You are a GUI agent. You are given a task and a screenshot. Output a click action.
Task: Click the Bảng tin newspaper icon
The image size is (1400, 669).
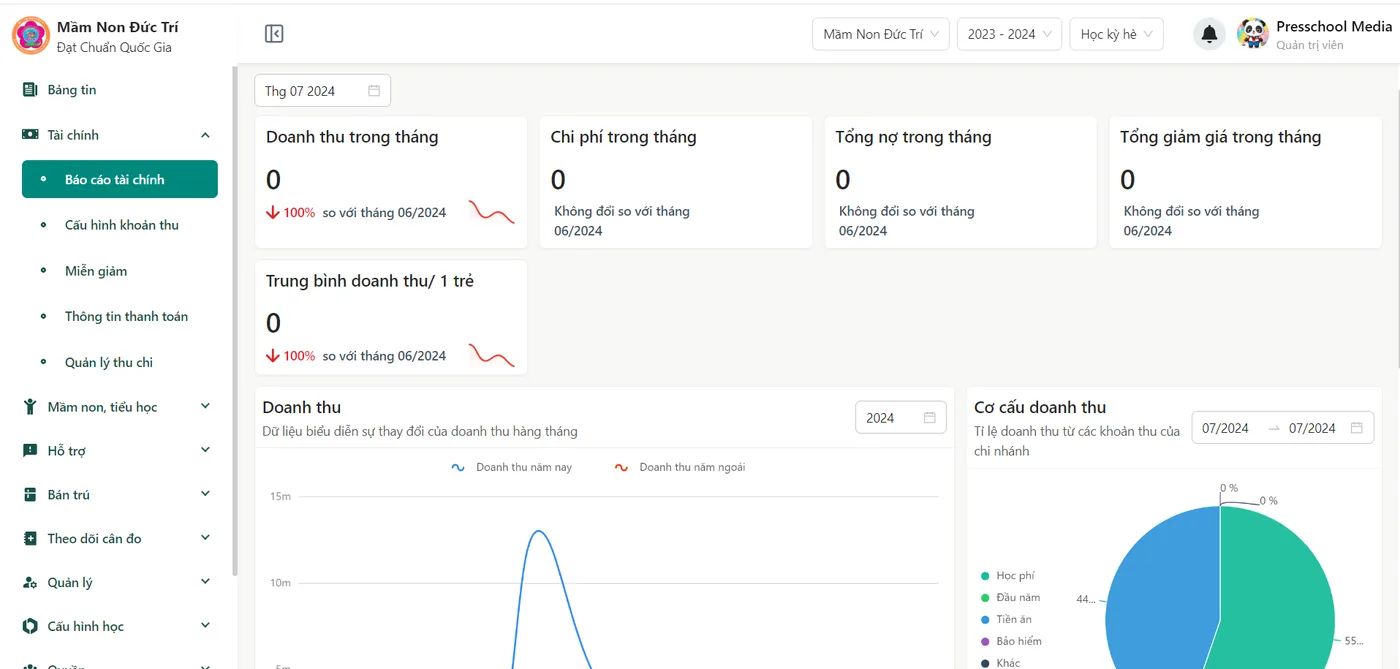(30, 90)
